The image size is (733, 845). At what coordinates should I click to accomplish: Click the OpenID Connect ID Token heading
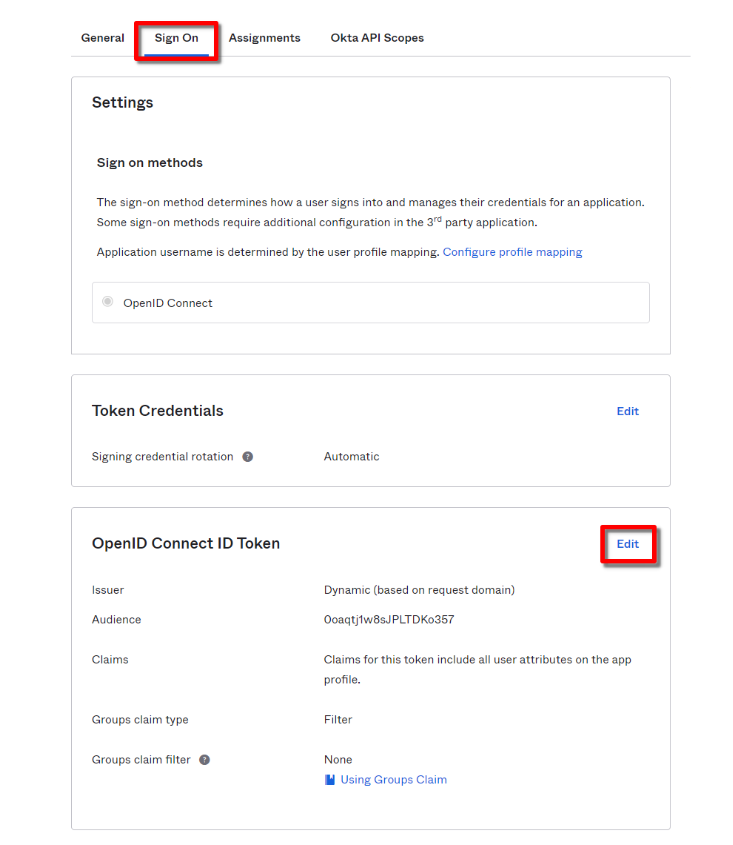[x=186, y=544]
